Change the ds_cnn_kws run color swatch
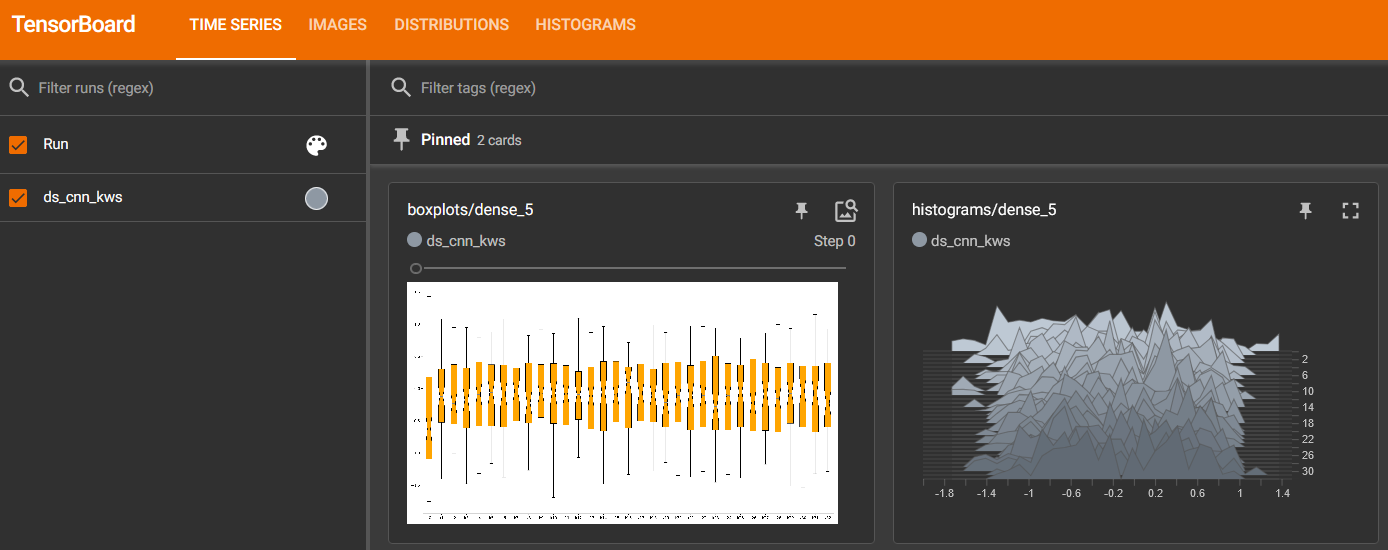This screenshot has width=1388, height=550. pos(316,199)
